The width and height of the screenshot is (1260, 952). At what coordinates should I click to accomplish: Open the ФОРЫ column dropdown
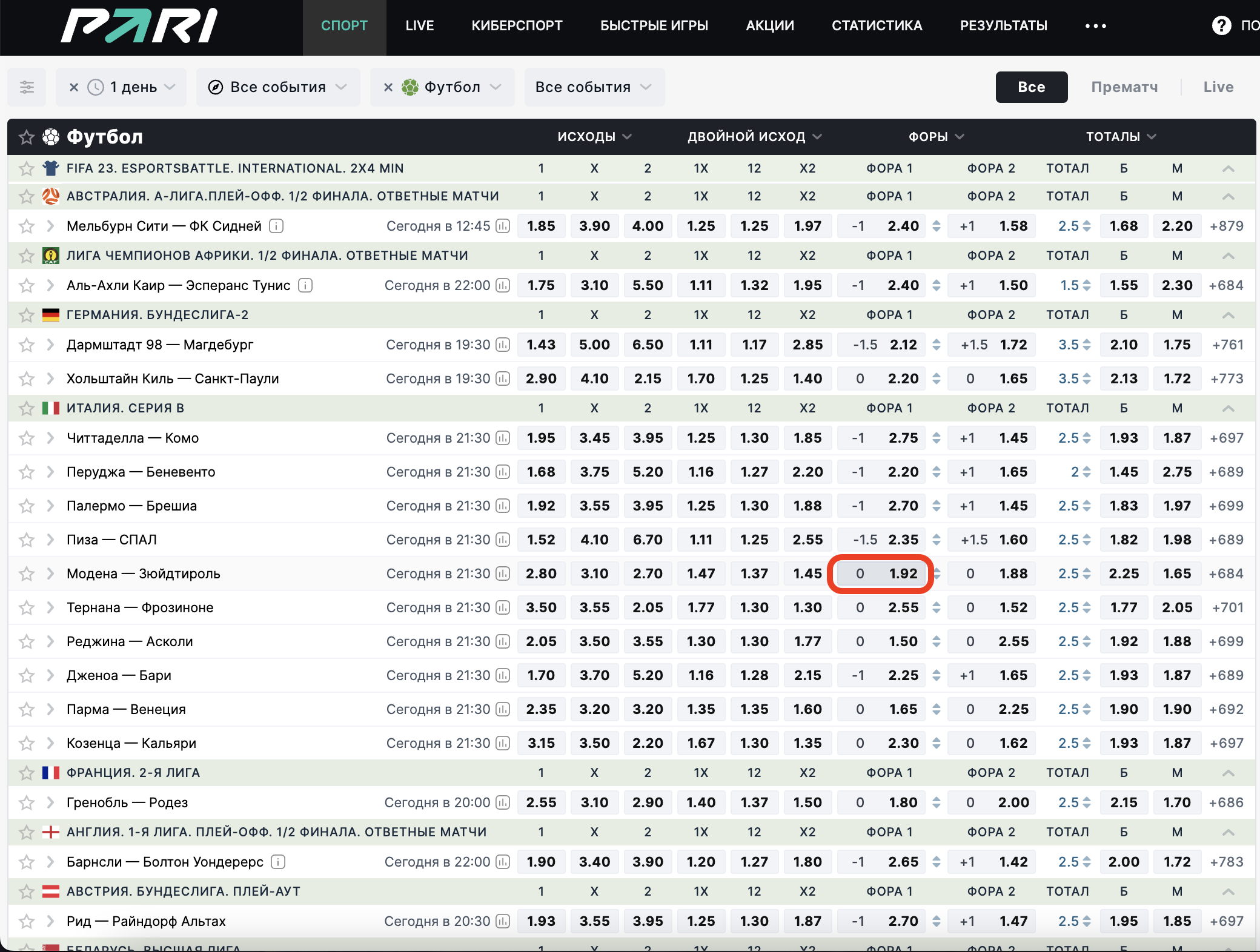936,137
